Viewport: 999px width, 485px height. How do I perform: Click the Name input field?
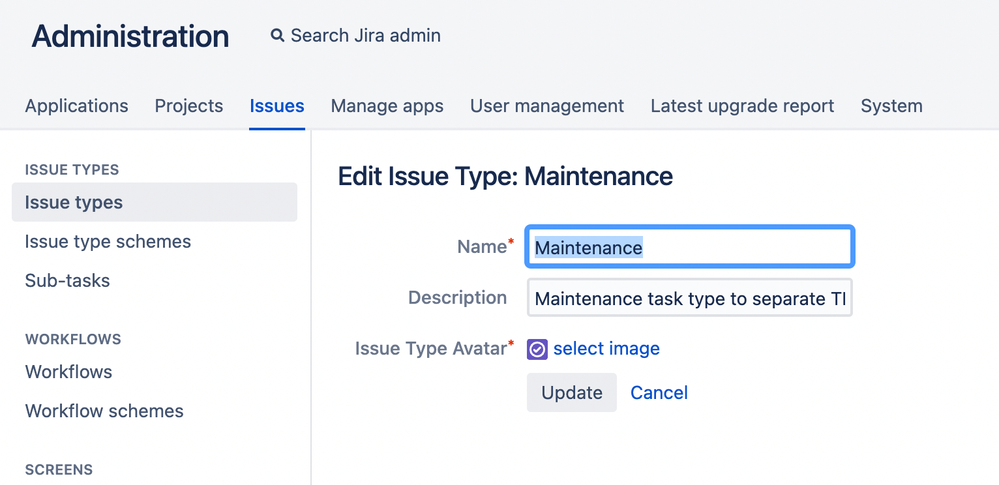(x=689, y=247)
